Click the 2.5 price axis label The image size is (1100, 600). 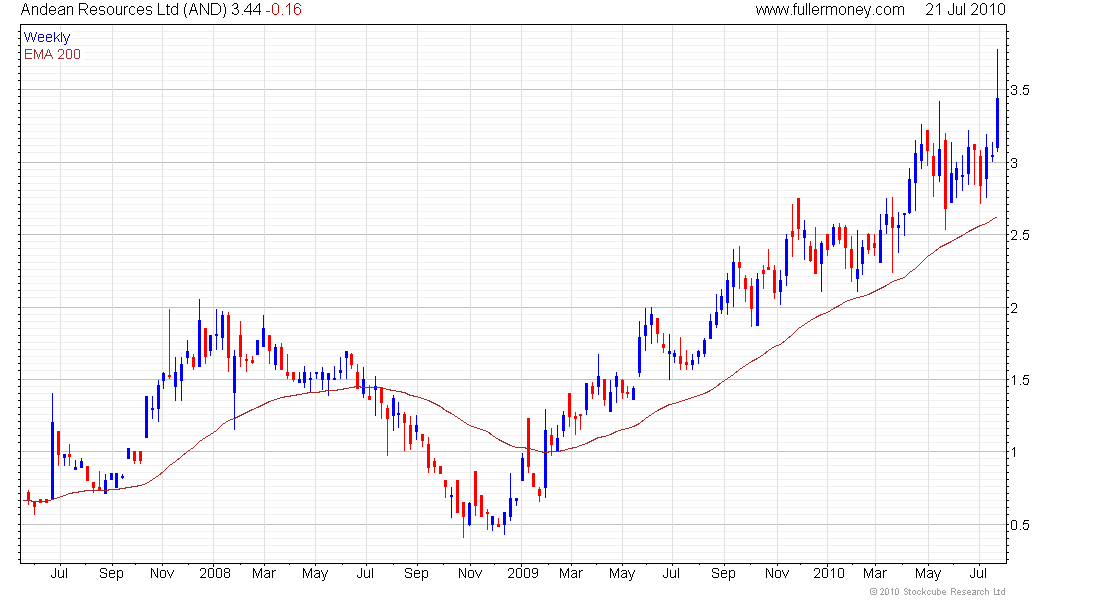(1019, 236)
